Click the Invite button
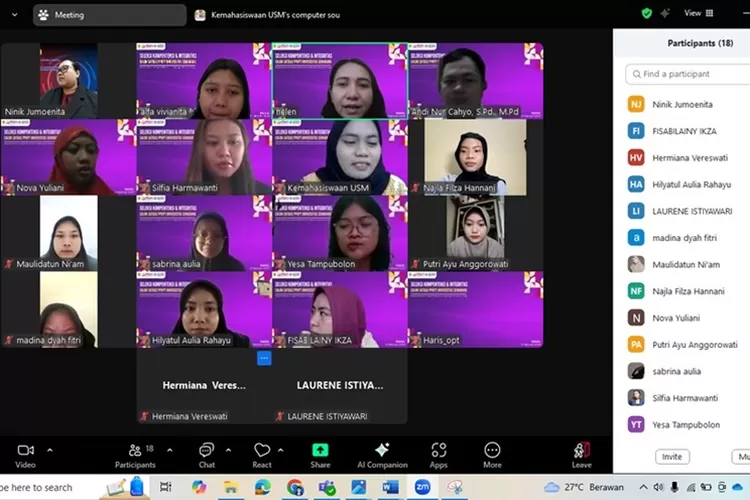 pos(672,457)
